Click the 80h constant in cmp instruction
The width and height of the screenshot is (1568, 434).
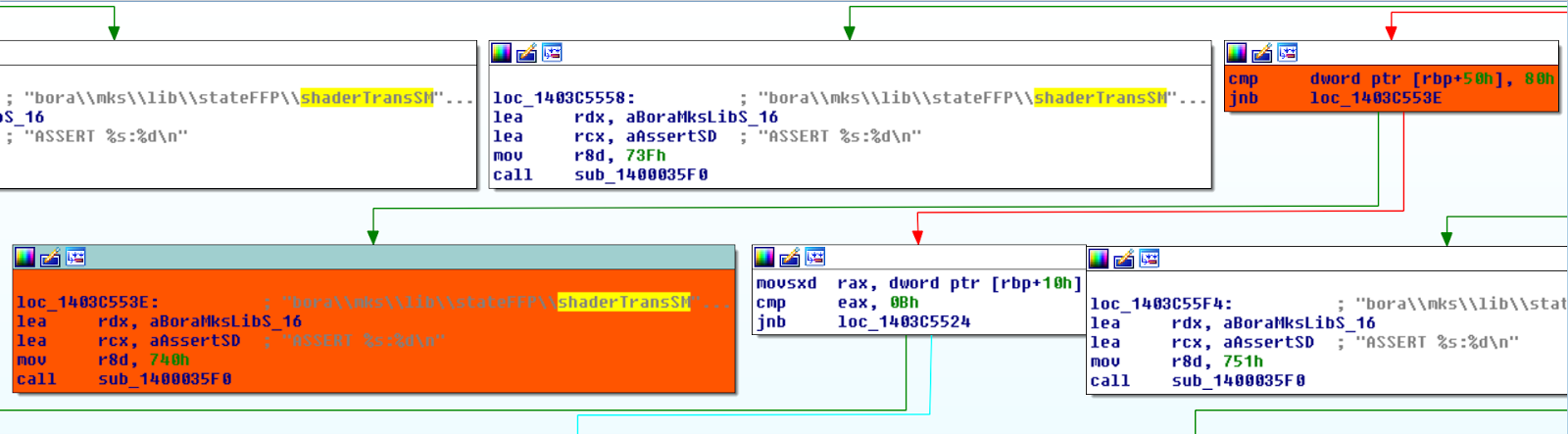point(1539,78)
